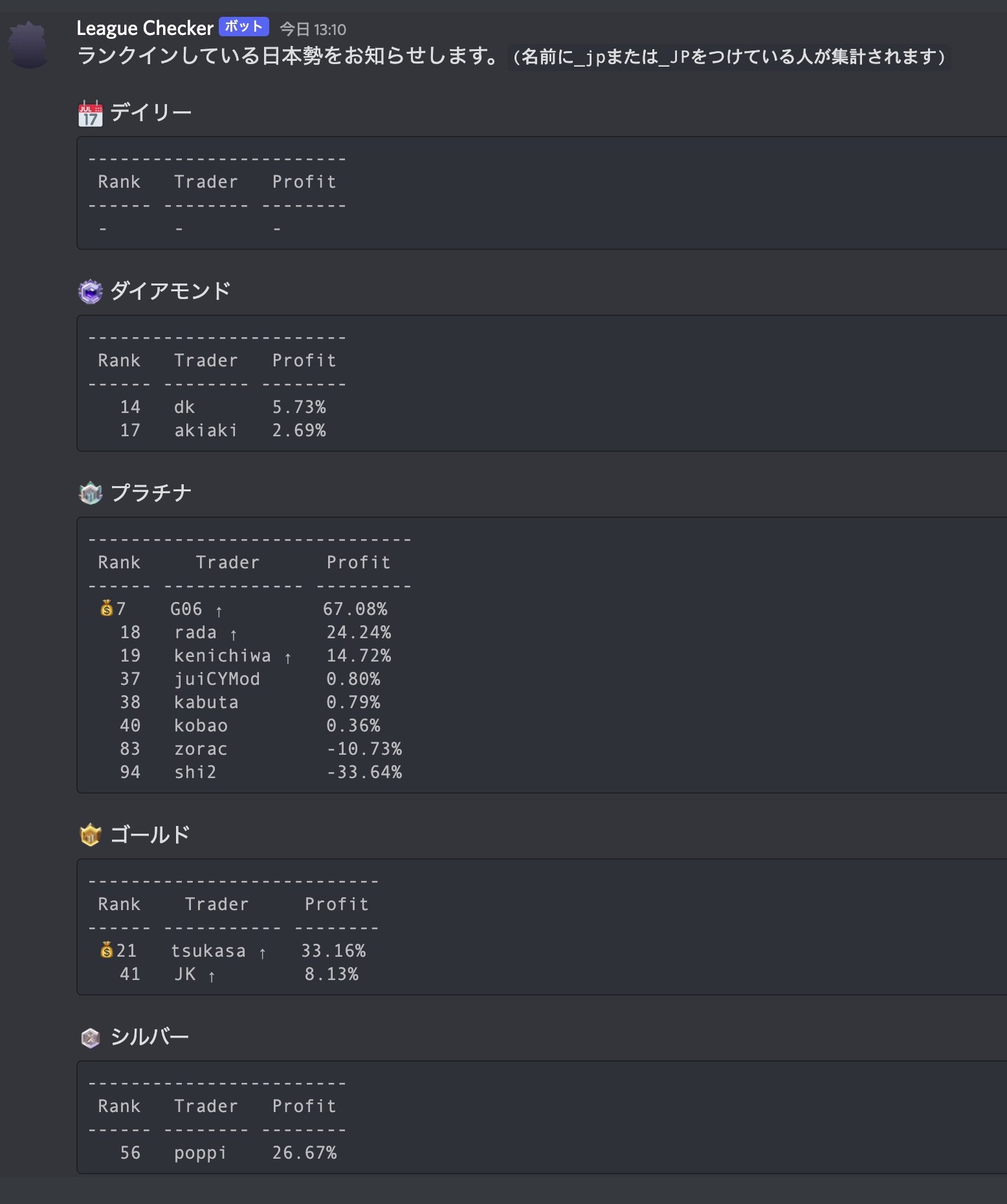This screenshot has width=1007, height=1204.
Task: Click the money bag emoji beside rank 7
Action: coord(107,608)
